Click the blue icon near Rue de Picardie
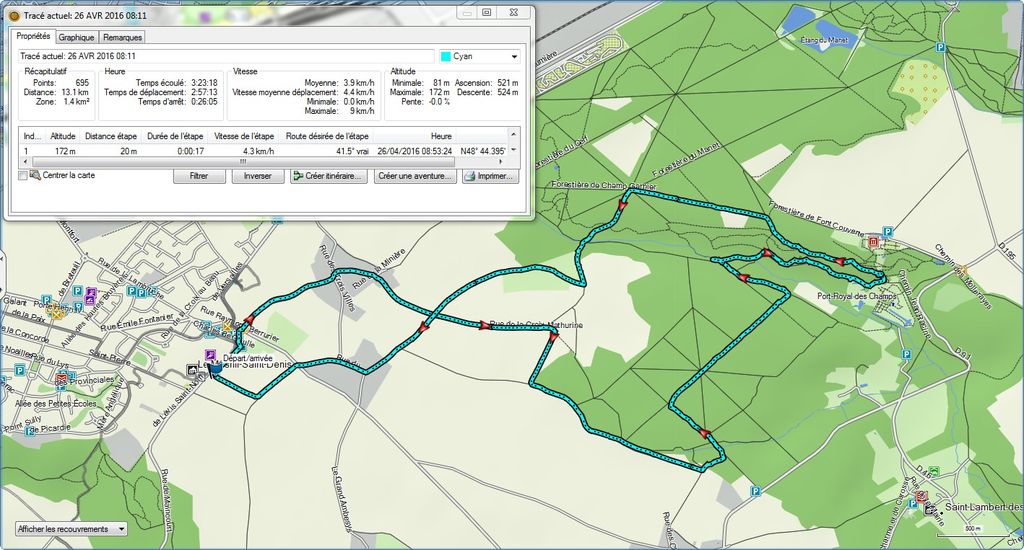 click(29, 431)
